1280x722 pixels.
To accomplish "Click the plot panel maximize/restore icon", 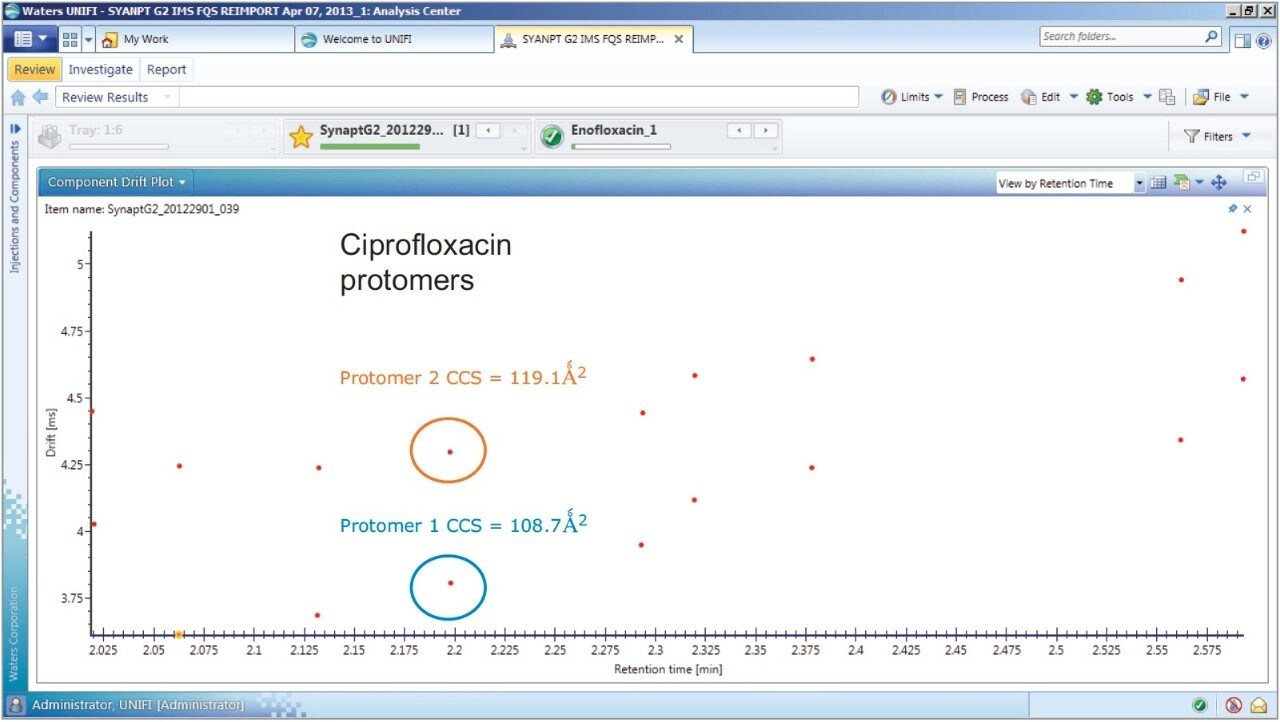I will [x=1253, y=176].
